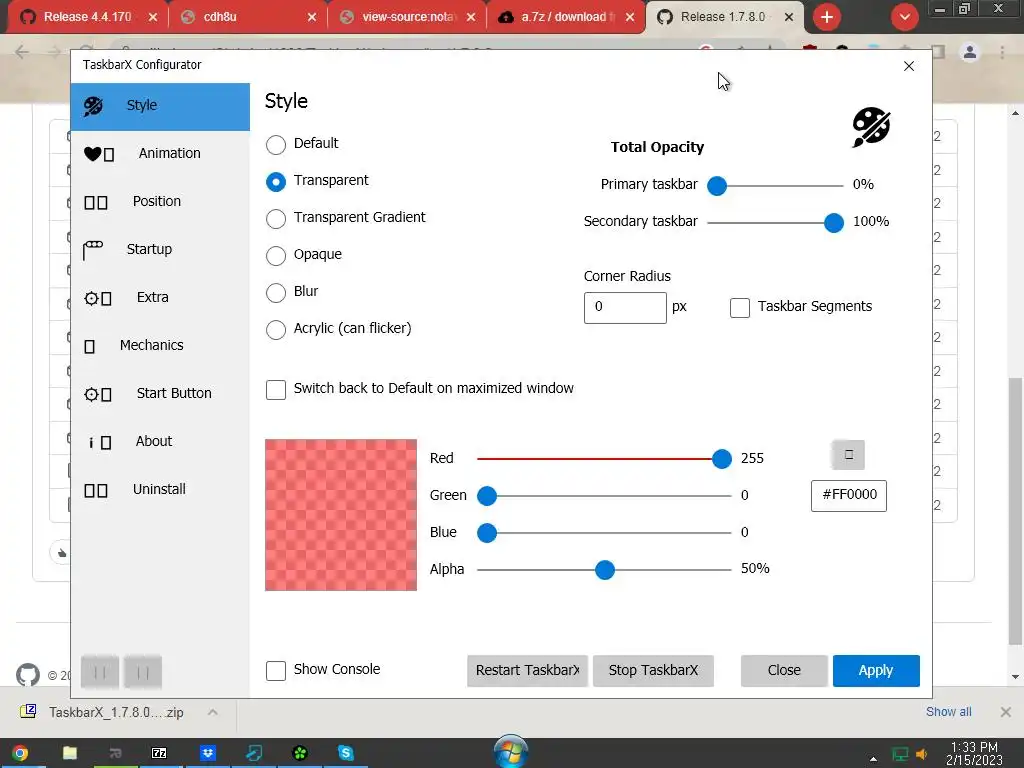This screenshot has height=768, width=1024.
Task: Choose Transparent Gradient style
Action: click(x=276, y=219)
